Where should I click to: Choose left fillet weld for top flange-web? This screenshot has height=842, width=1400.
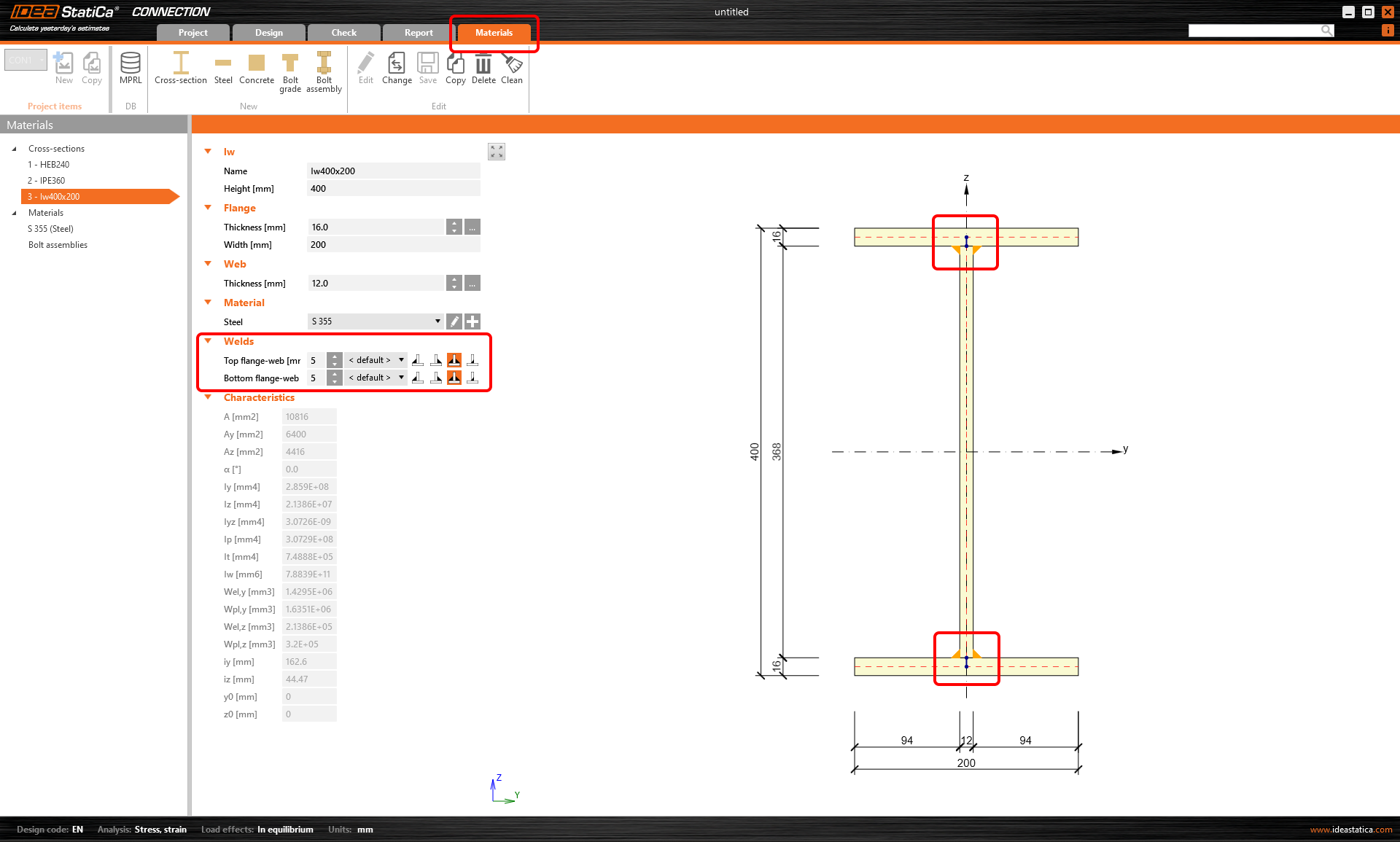coord(418,359)
